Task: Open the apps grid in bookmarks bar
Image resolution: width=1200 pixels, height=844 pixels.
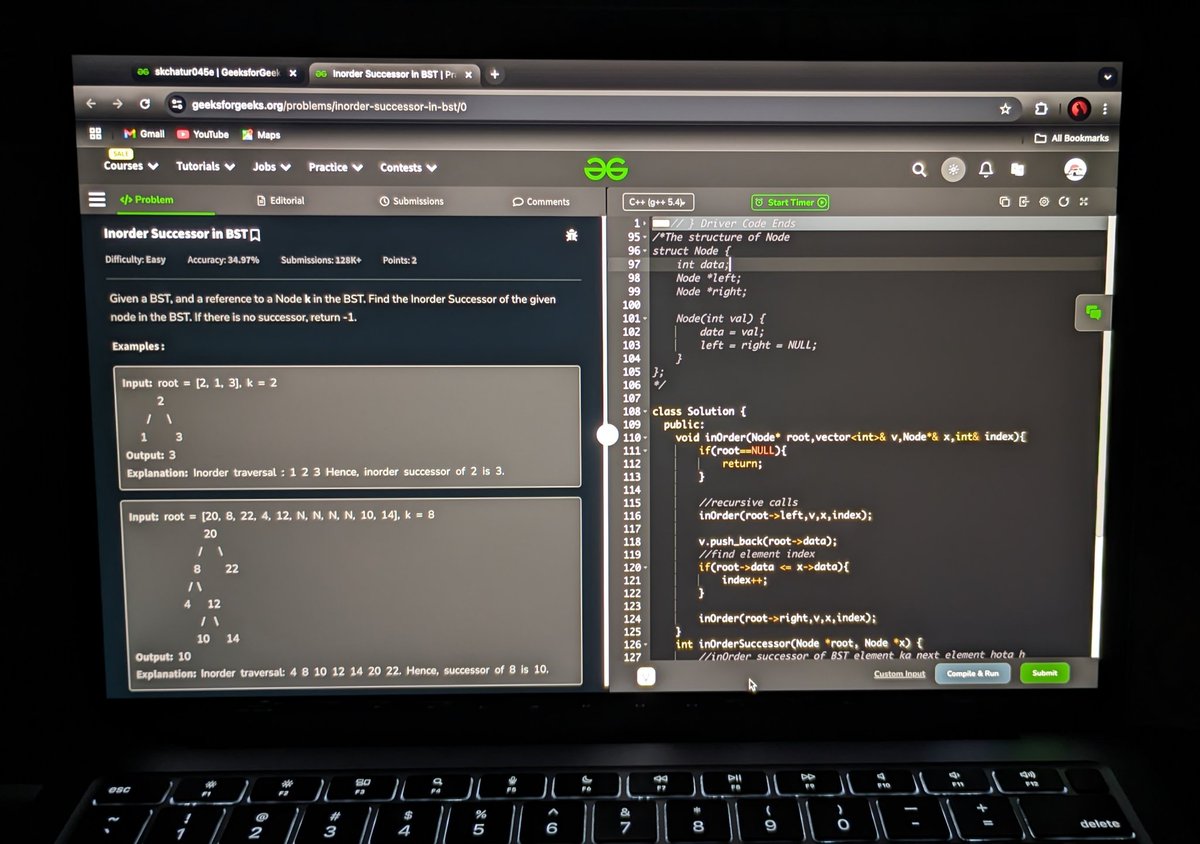Action: pyautogui.click(x=96, y=133)
